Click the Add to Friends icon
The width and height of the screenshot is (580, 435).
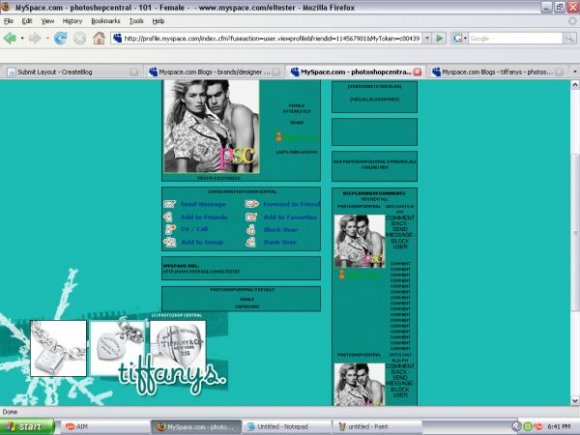click(169, 217)
